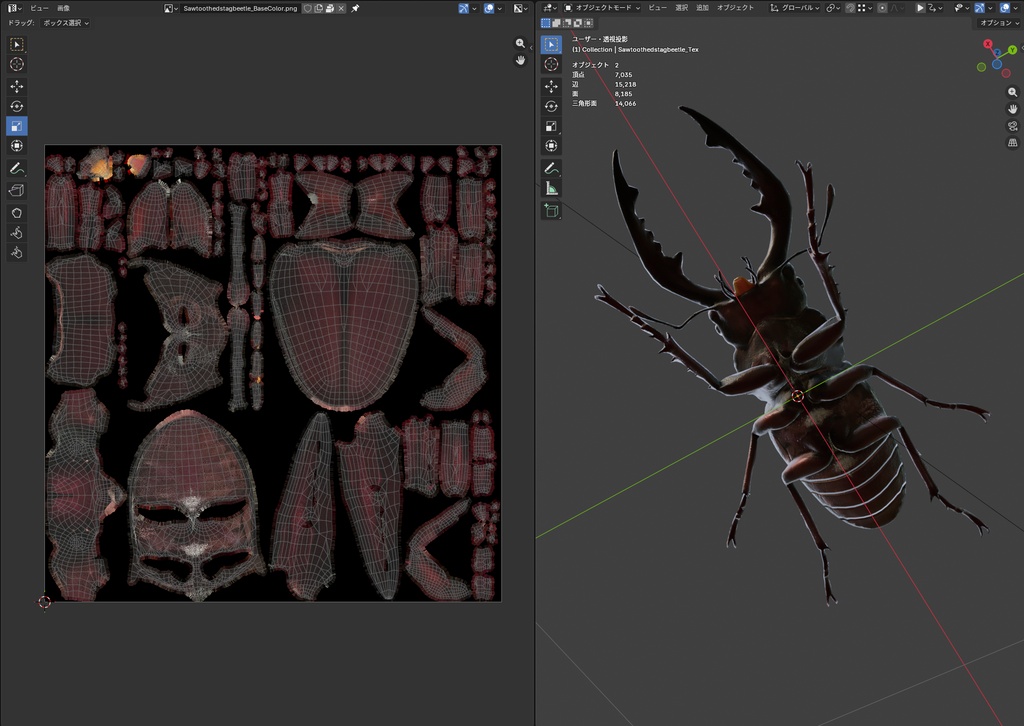
Task: Toggle proportional editing in 3D viewport
Action: tap(882, 8)
